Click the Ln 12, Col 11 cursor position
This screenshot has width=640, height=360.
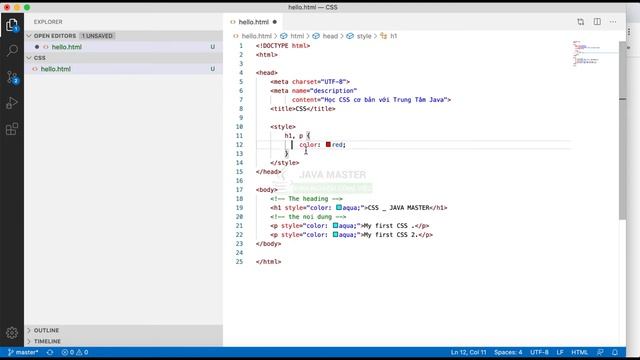[x=468, y=352]
